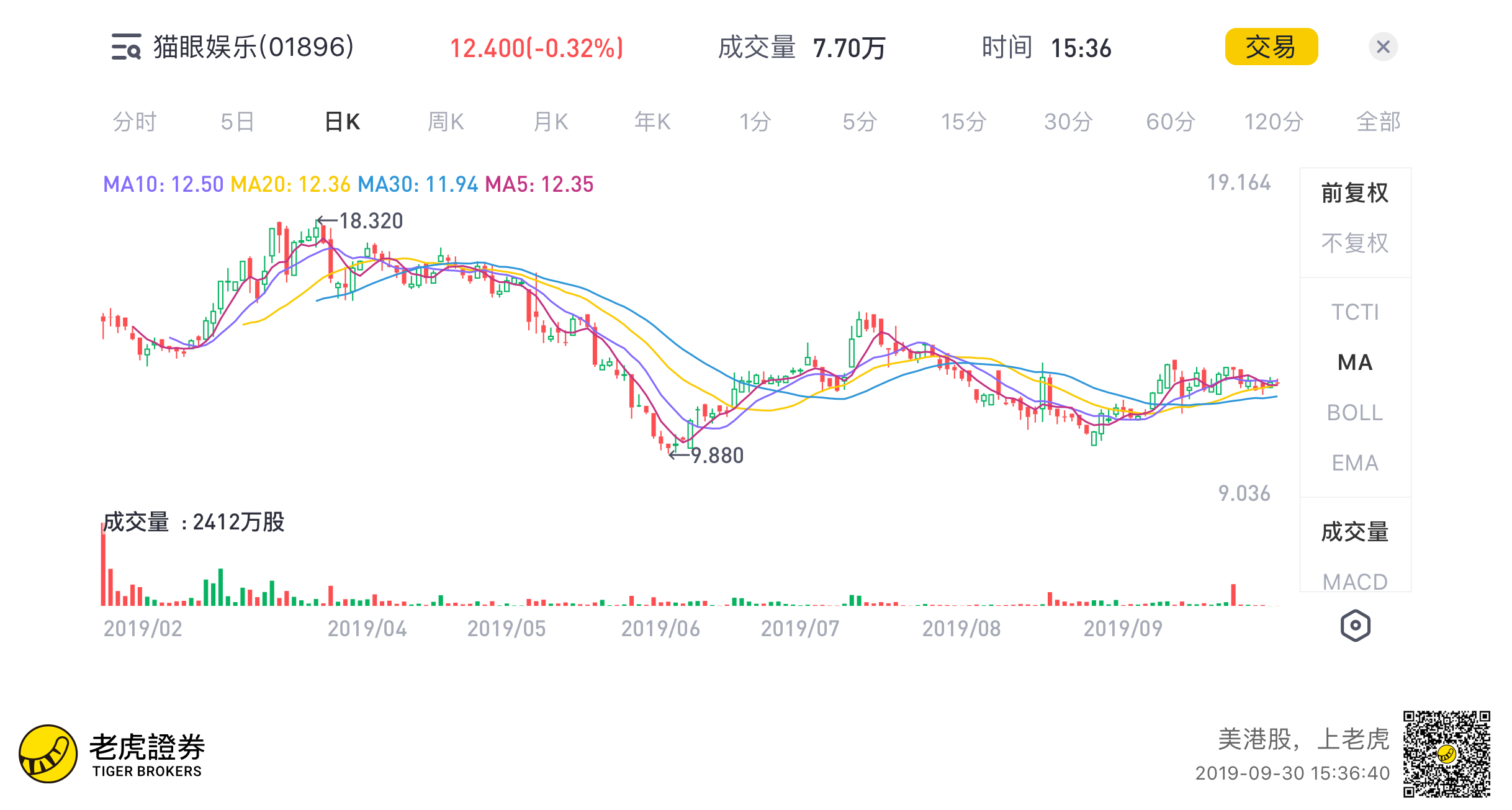Click the 18.320 high price marker
The width and height of the screenshot is (1512, 810).
pyautogui.click(x=371, y=221)
